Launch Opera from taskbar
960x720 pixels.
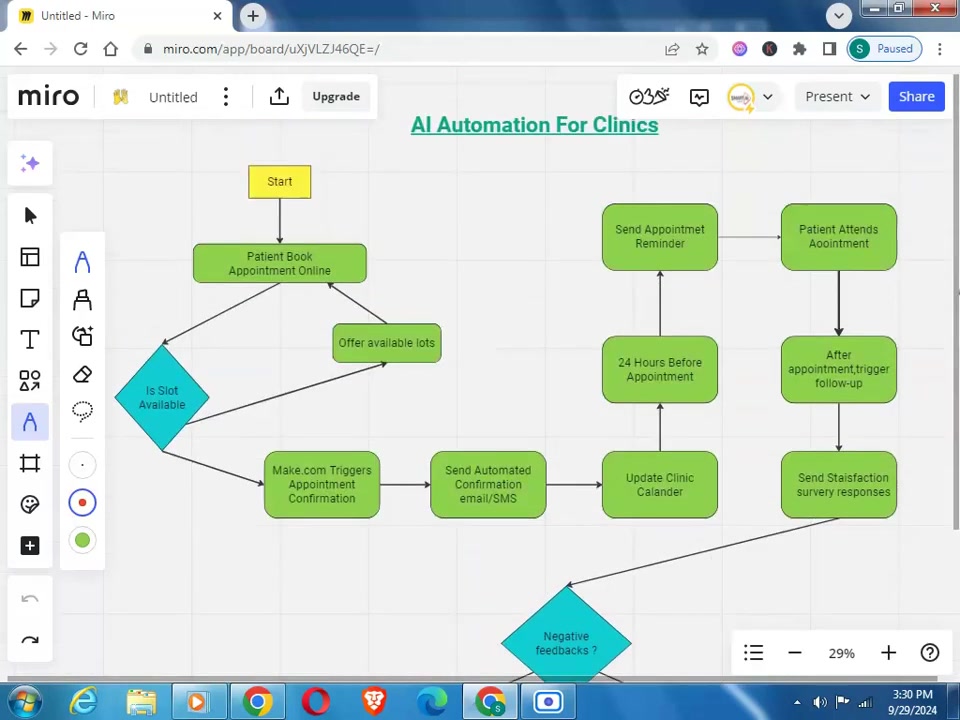tap(316, 702)
